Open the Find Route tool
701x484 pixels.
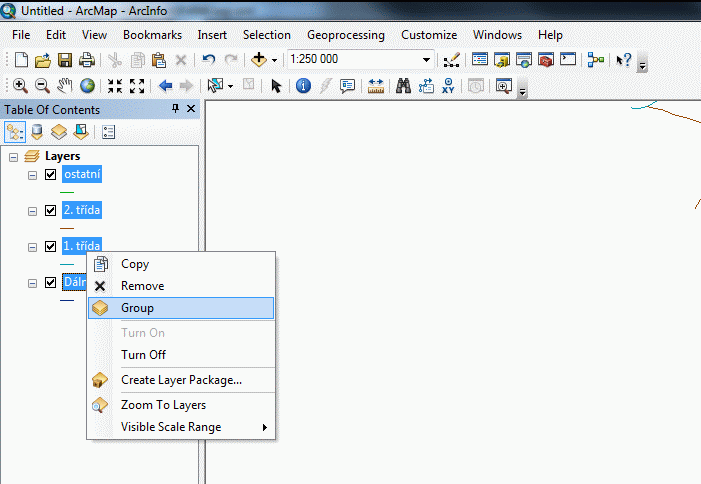point(426,85)
